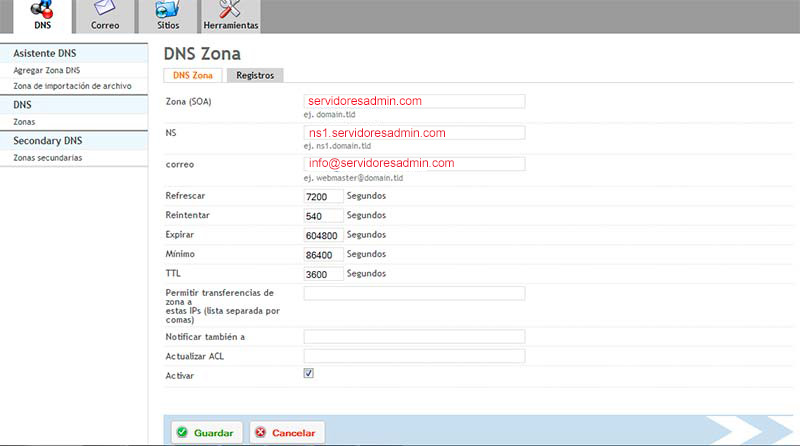
Task: Open the Sitios module icon
Action: [x=168, y=9]
